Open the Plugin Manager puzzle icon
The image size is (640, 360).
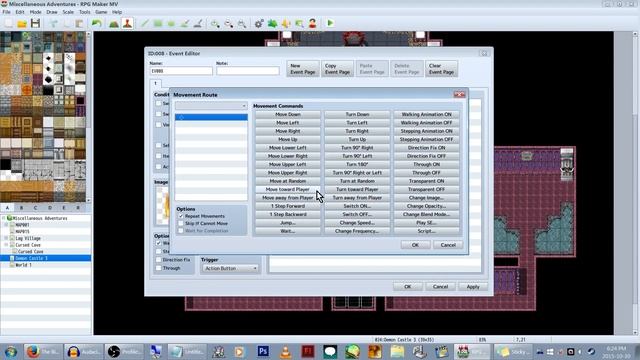(x=272, y=23)
